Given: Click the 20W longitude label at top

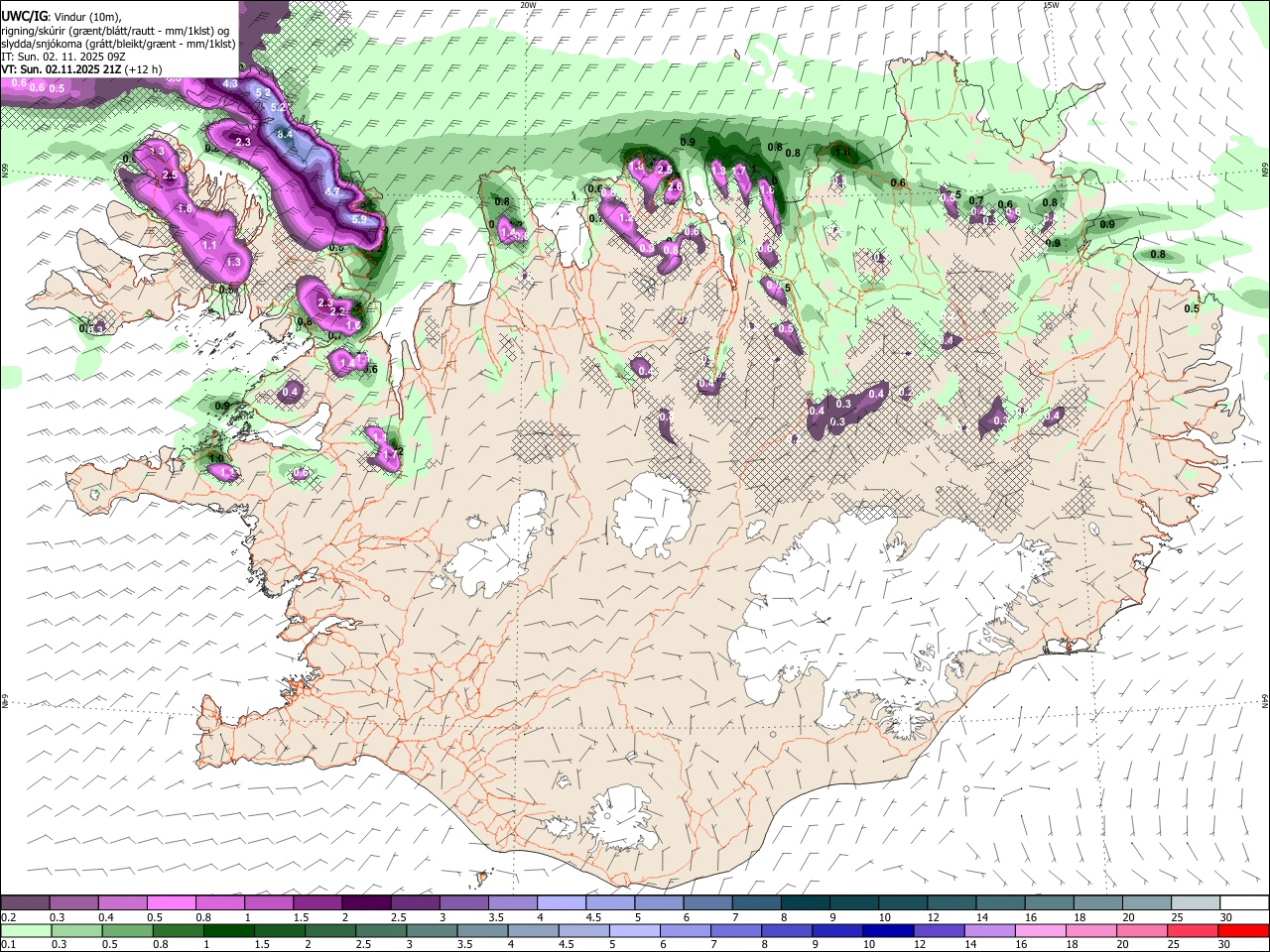Looking at the screenshot, I should [x=528, y=5].
